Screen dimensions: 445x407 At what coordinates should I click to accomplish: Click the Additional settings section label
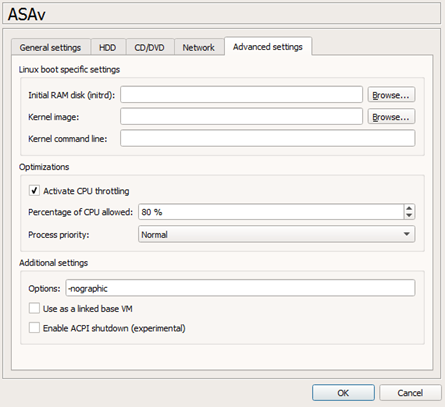click(x=53, y=263)
